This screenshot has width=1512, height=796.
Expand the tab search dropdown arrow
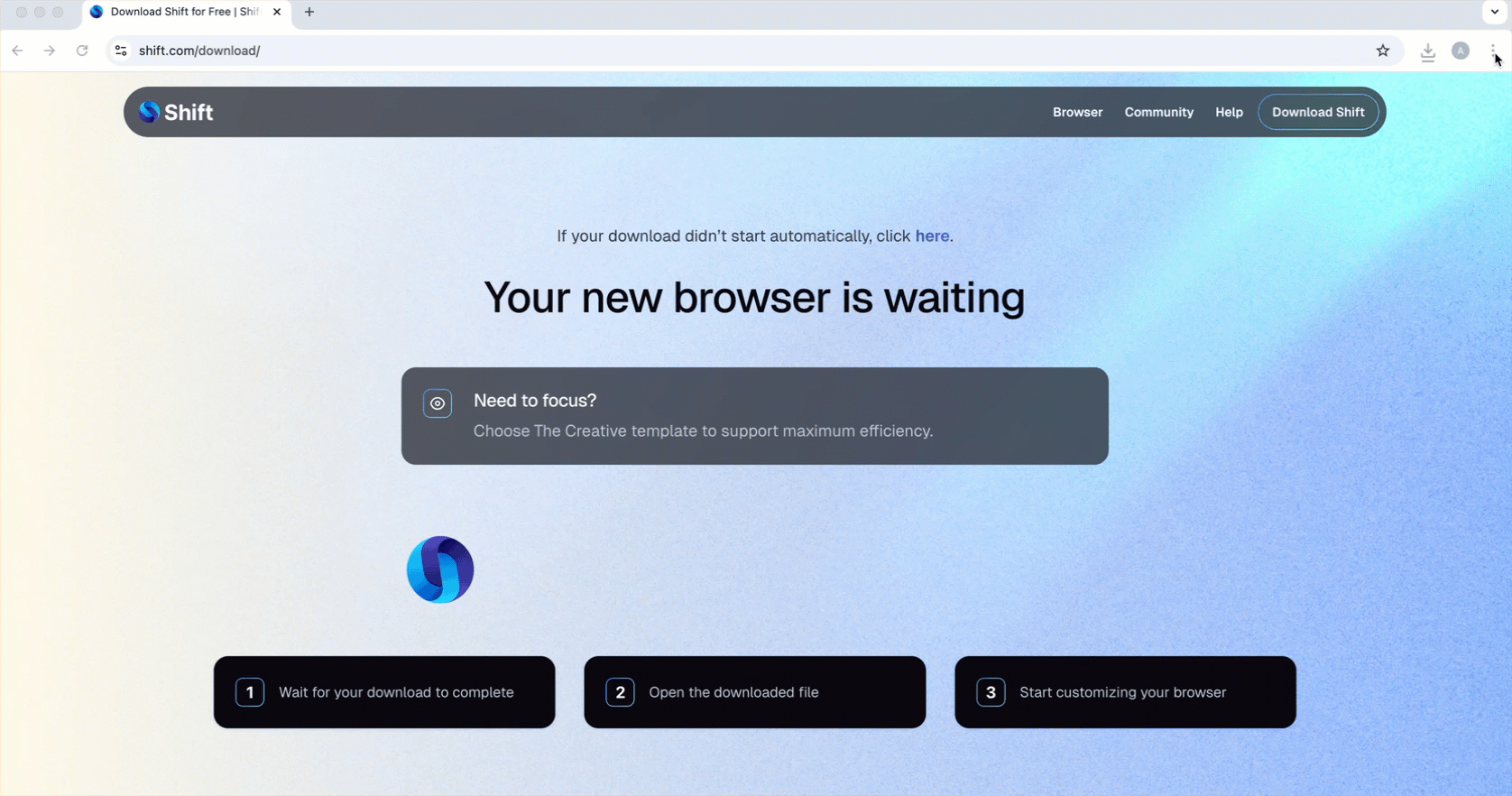coord(1495,12)
